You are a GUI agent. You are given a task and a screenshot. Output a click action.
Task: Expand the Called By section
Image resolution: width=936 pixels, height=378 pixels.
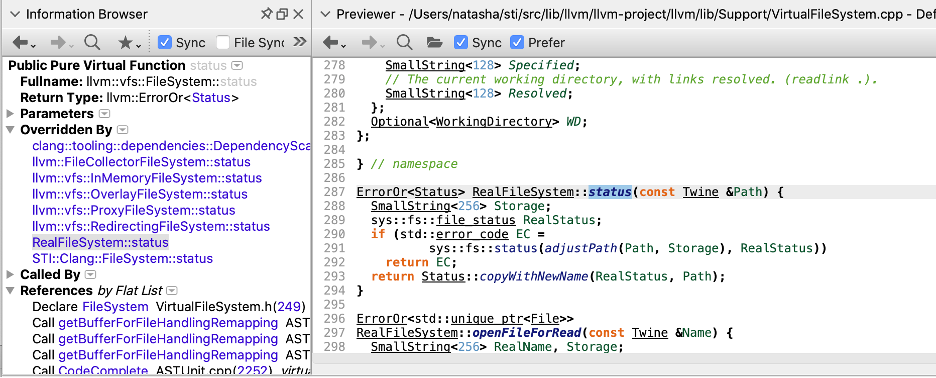point(10,275)
